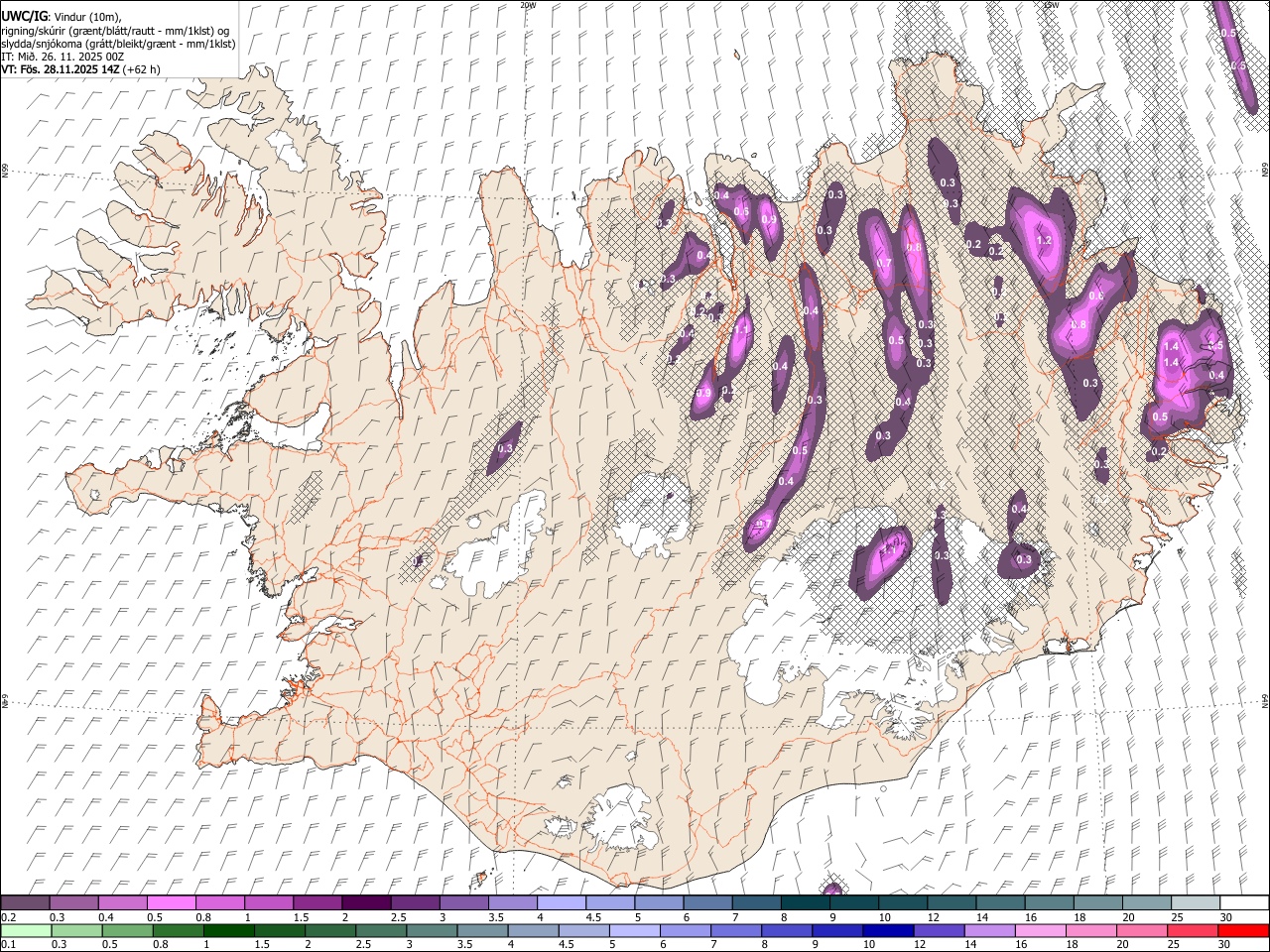Screen dimensions: 1270x952
Task: Select the lavender snow swatch 4–4.5
Action: [x=562, y=902]
